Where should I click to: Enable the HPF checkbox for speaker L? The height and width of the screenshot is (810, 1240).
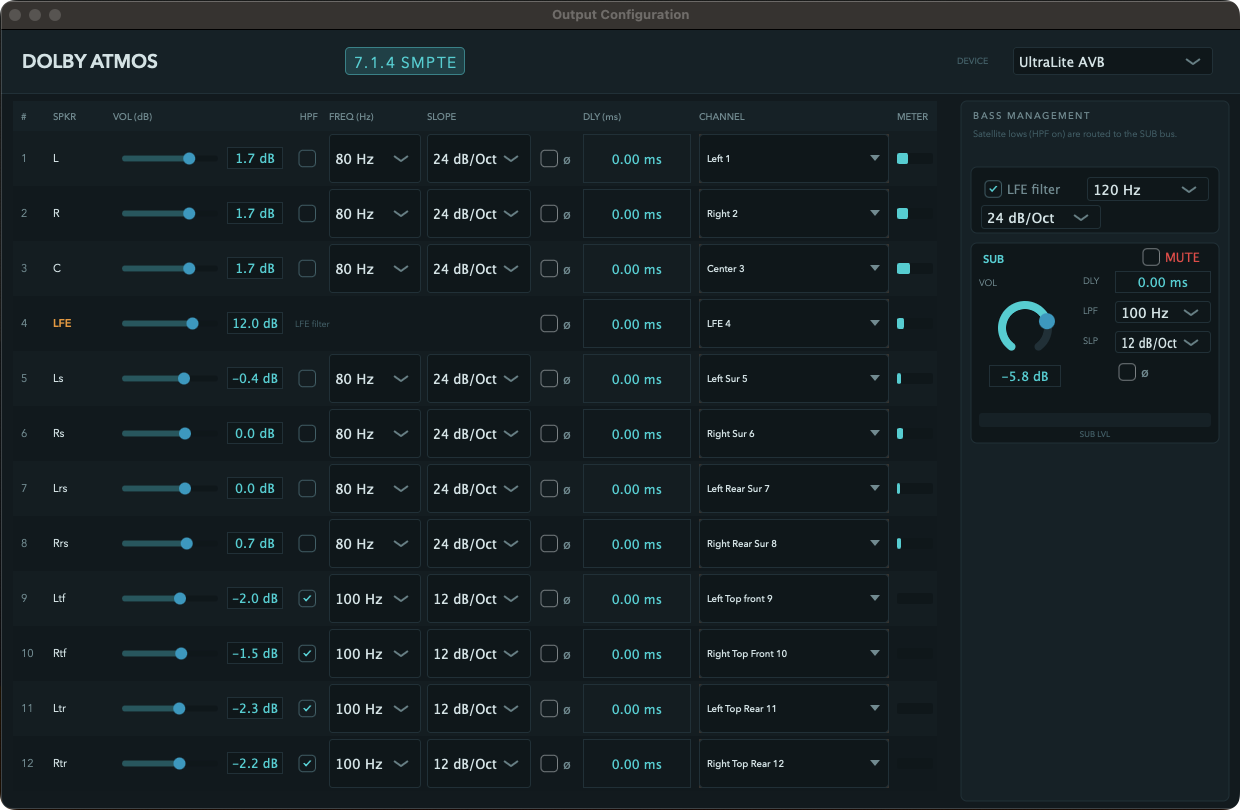tap(307, 158)
